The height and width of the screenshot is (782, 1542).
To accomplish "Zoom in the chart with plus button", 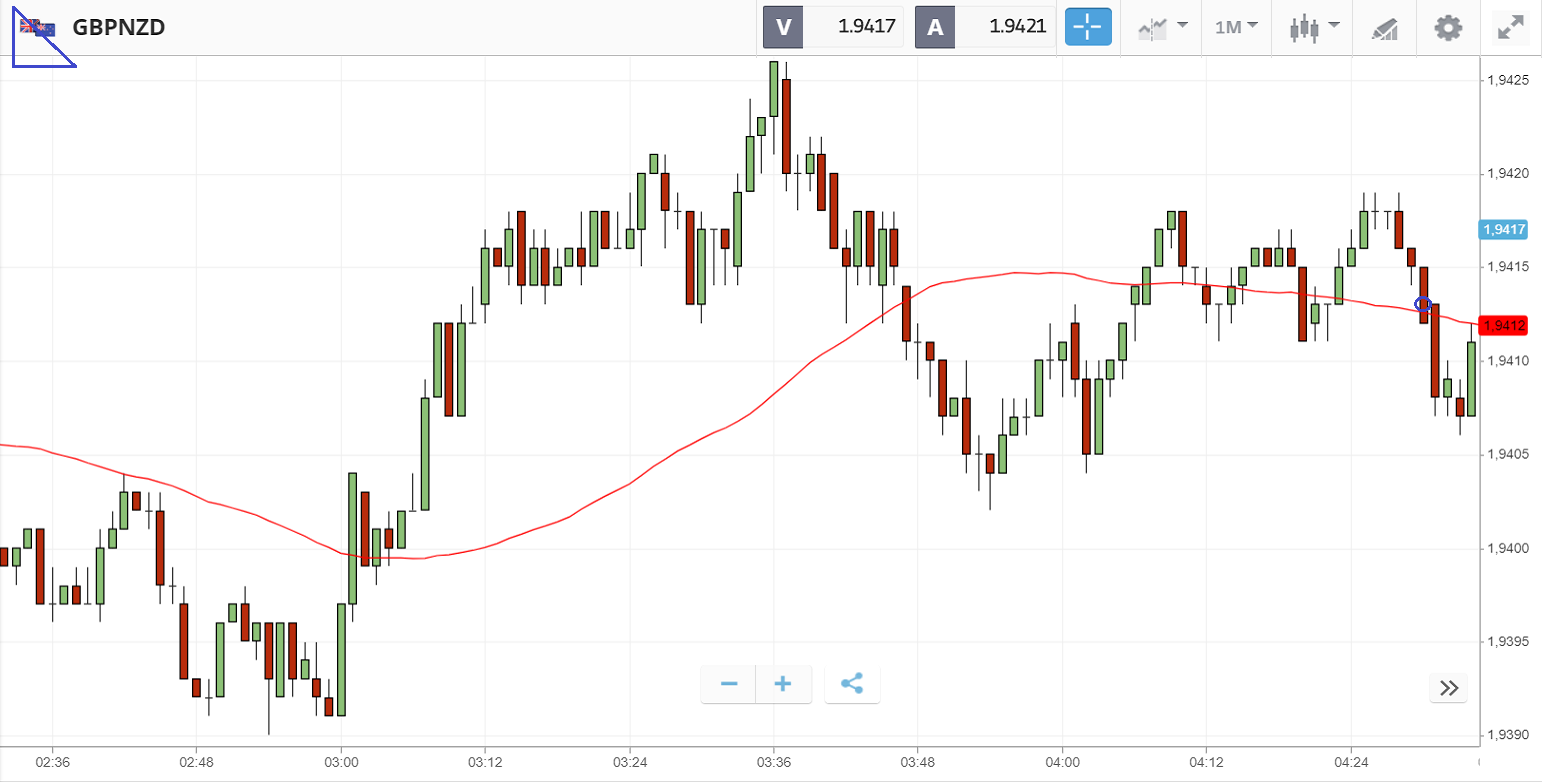I will [783, 684].
